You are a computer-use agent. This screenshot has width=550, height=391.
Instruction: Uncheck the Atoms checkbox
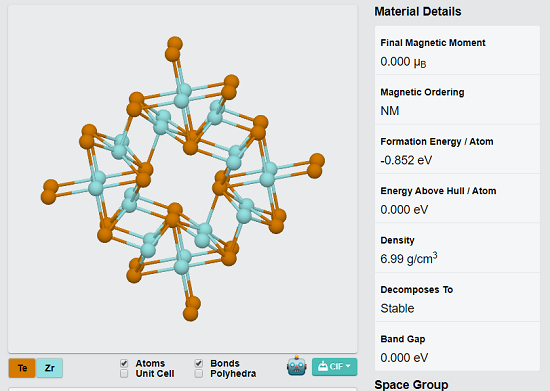pos(124,363)
